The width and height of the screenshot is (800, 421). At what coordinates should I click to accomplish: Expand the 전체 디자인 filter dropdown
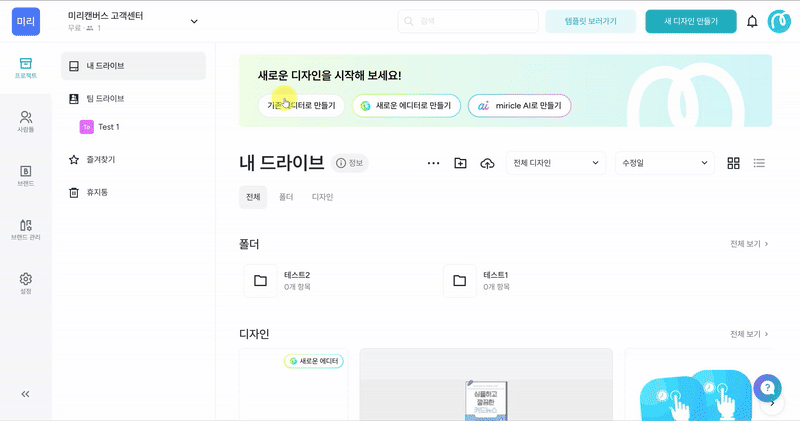tap(555, 163)
